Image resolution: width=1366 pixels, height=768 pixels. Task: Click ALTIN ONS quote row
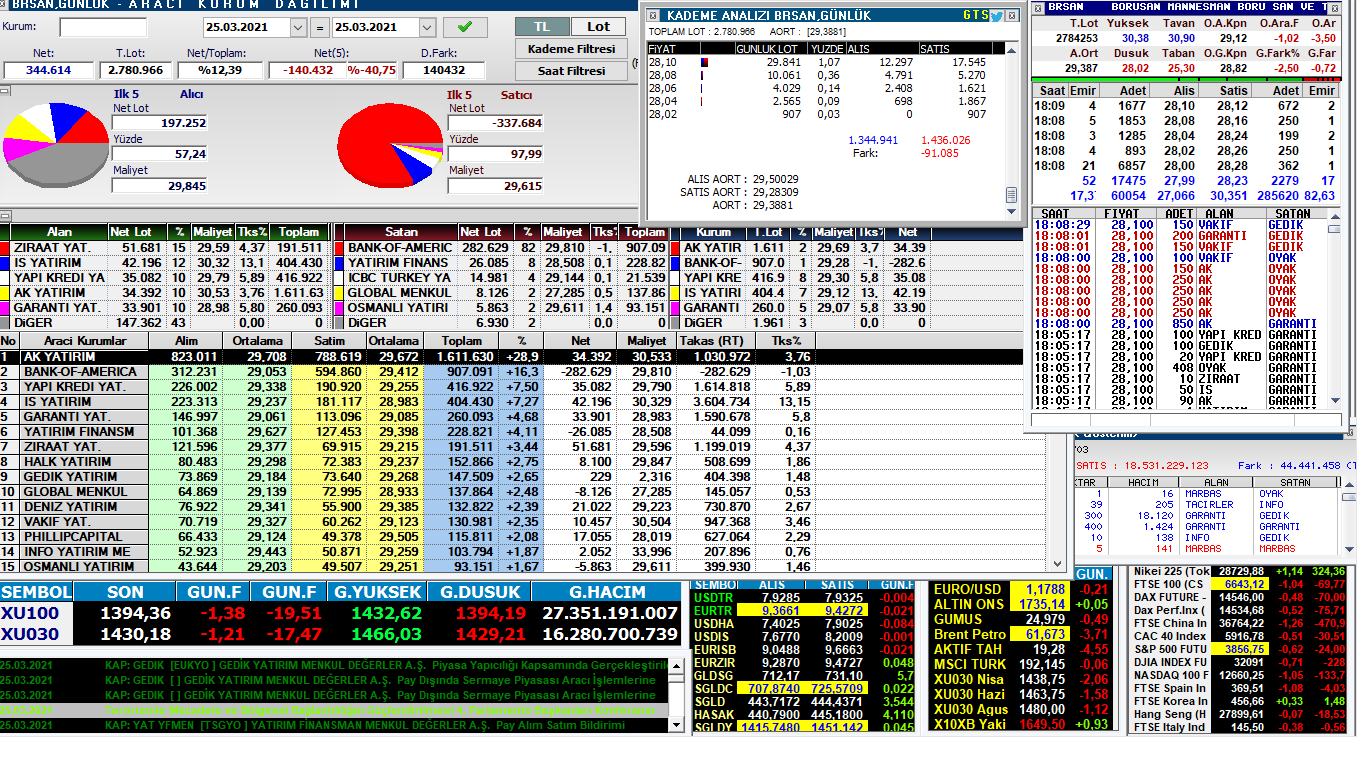click(1020, 605)
